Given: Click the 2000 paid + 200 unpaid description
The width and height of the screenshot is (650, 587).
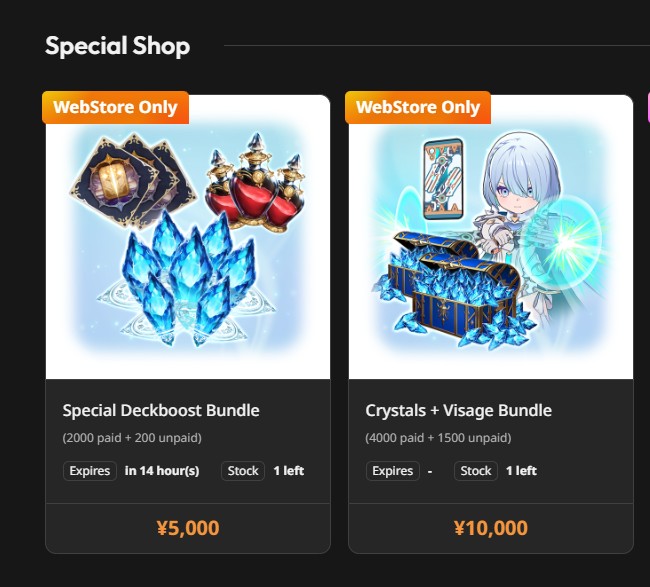Looking at the screenshot, I should coord(132,438).
